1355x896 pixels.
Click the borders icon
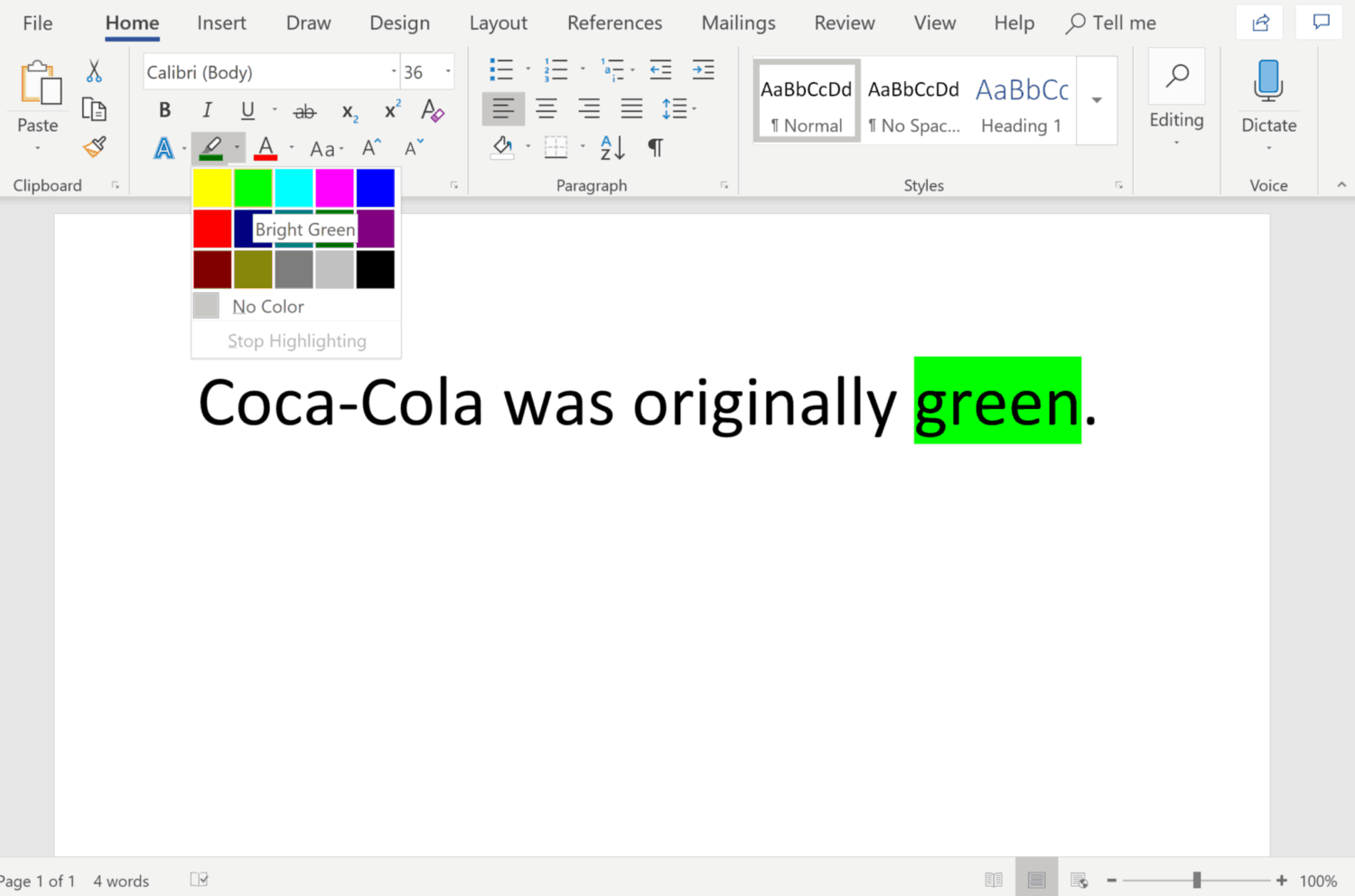556,147
